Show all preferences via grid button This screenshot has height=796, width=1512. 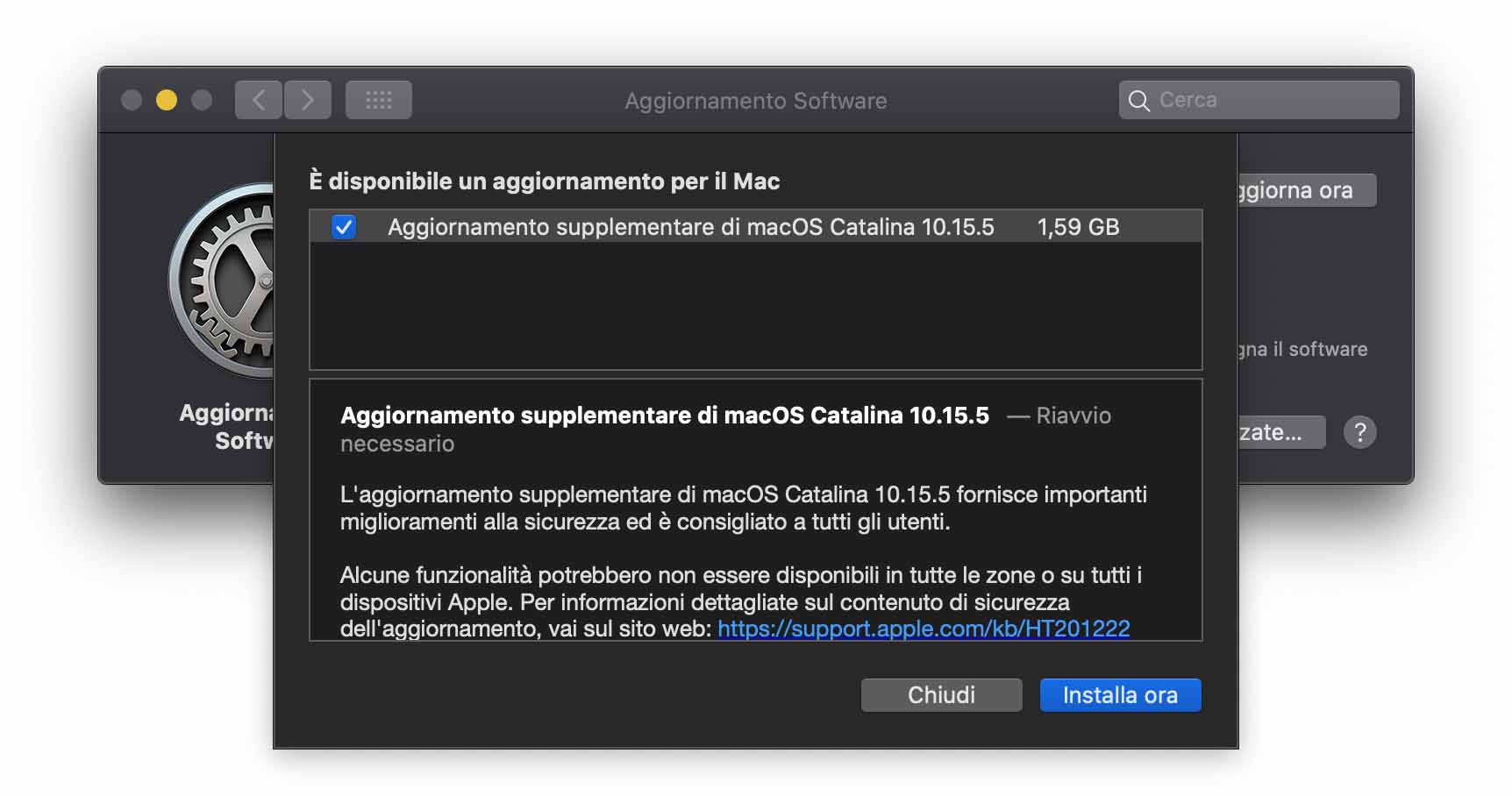coord(379,100)
